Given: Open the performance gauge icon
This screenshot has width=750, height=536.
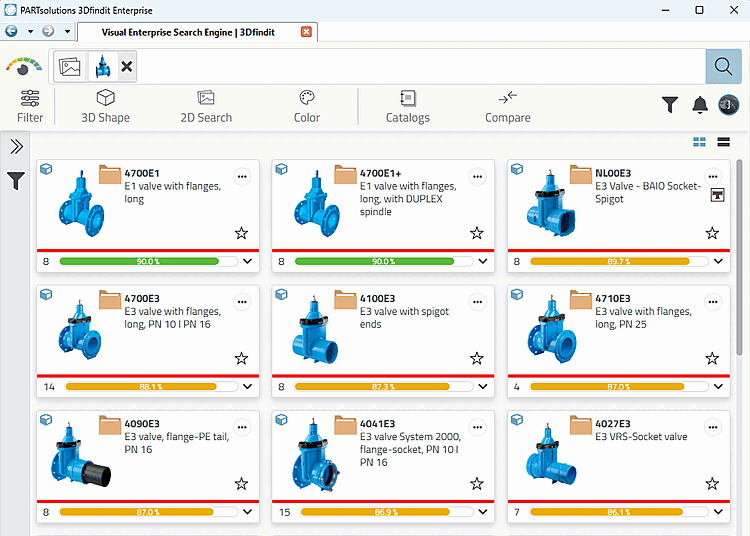Looking at the screenshot, I should pyautogui.click(x=23, y=67).
